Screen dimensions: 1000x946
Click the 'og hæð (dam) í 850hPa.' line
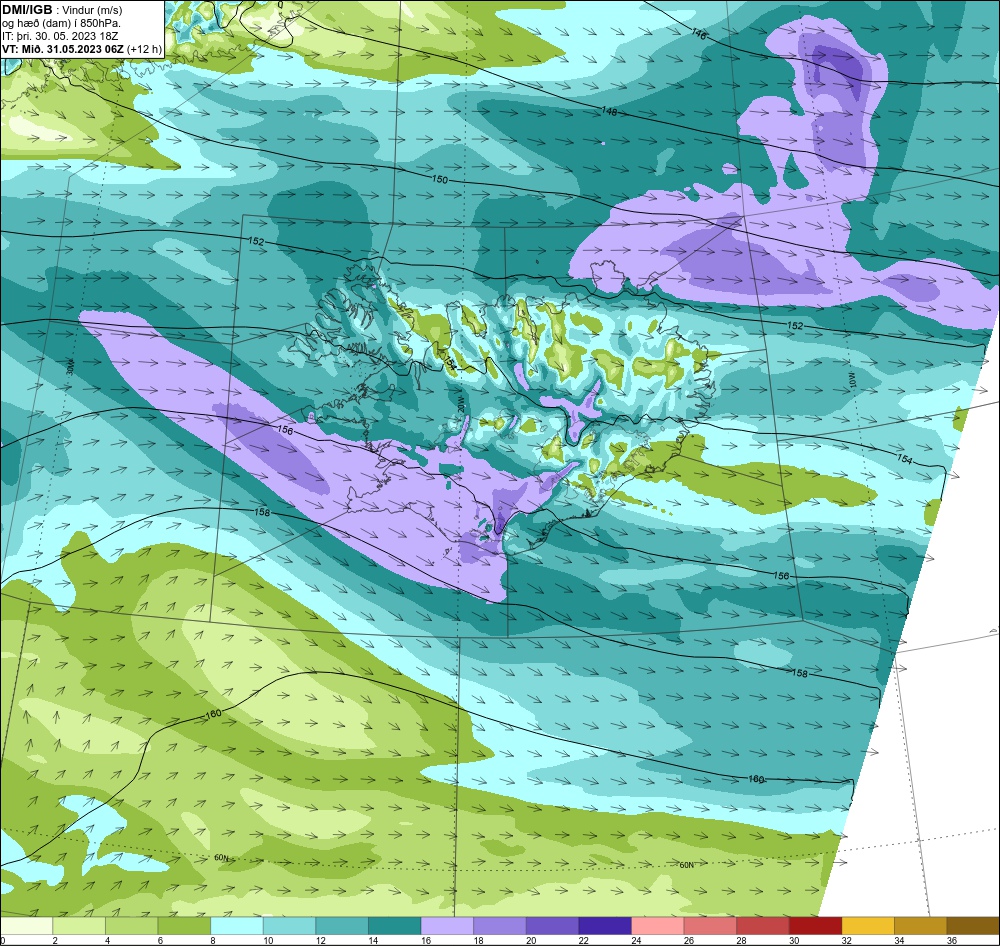(62, 23)
